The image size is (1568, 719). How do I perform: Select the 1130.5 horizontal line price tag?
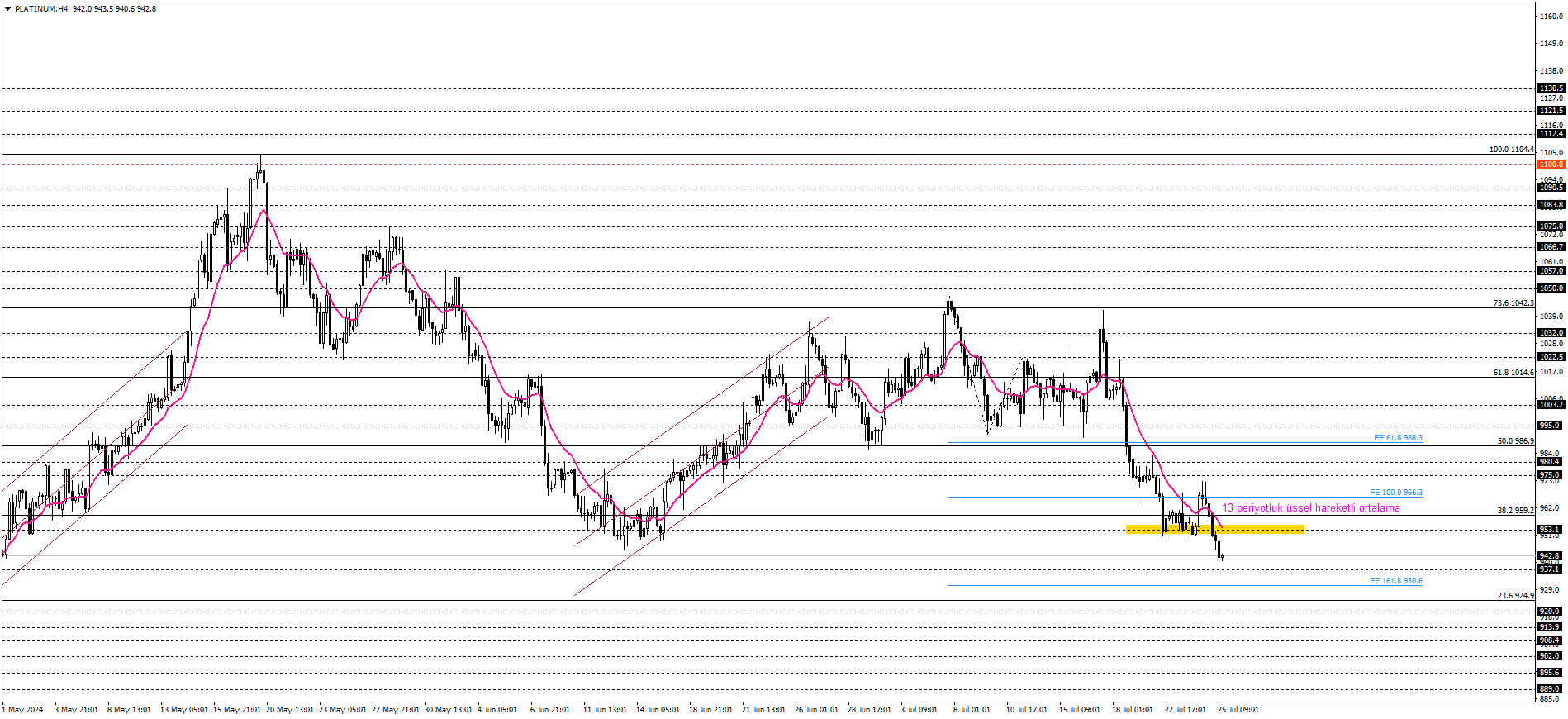pos(1551,88)
